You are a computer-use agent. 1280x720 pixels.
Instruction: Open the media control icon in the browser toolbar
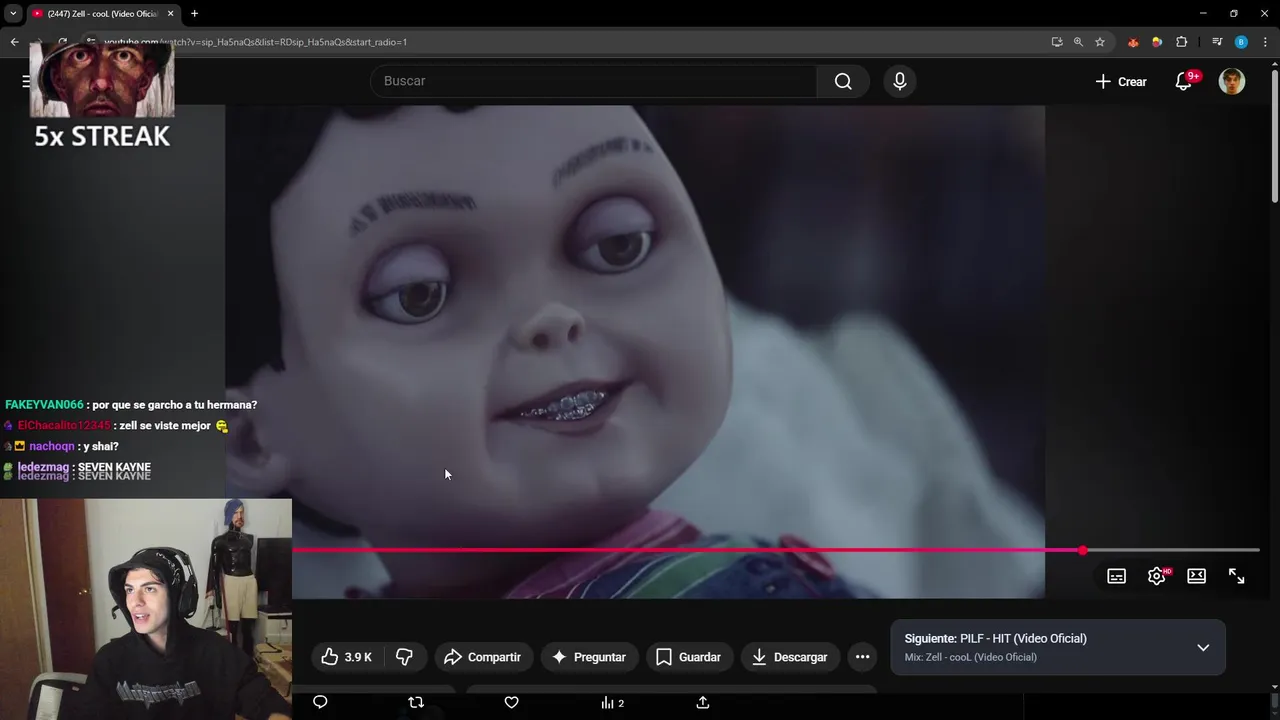tap(1217, 42)
